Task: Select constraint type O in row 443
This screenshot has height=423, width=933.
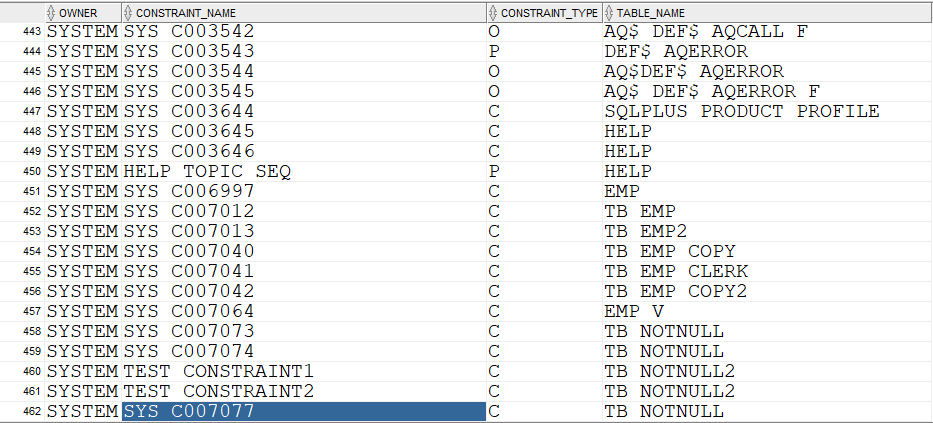Action: [544, 32]
